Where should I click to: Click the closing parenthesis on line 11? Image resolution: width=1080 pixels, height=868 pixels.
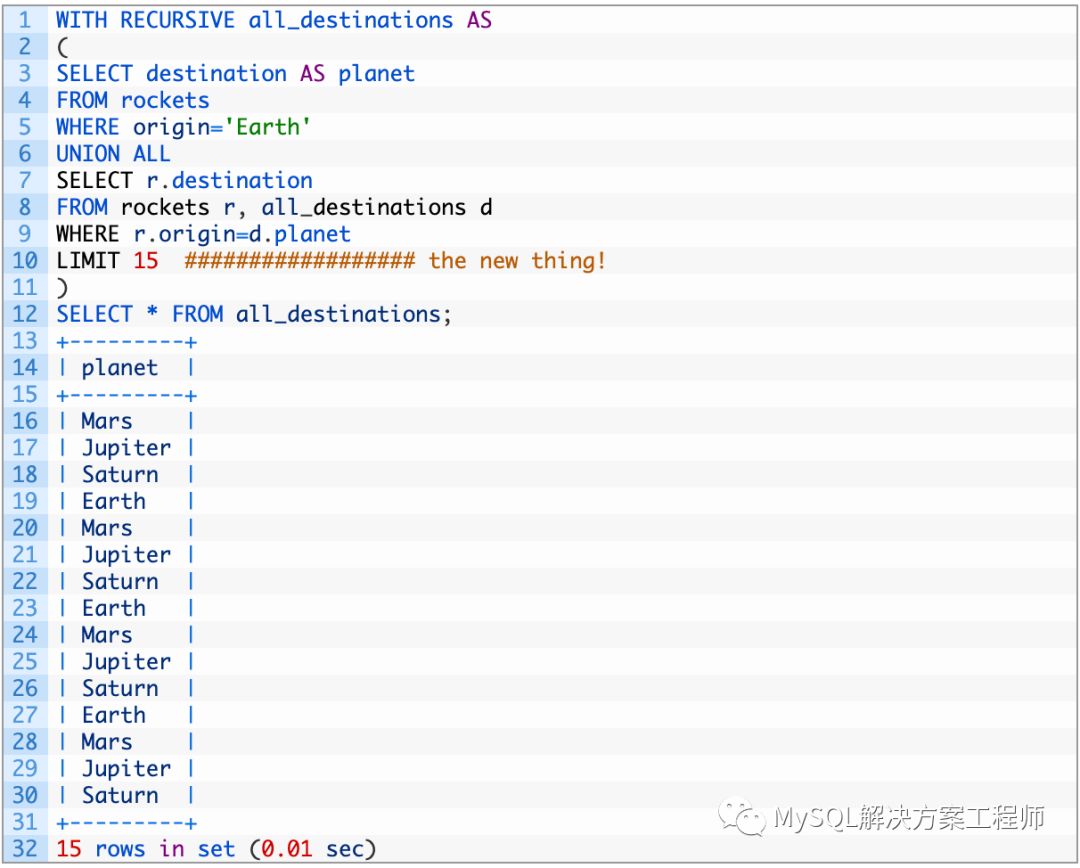pyautogui.click(x=62, y=288)
